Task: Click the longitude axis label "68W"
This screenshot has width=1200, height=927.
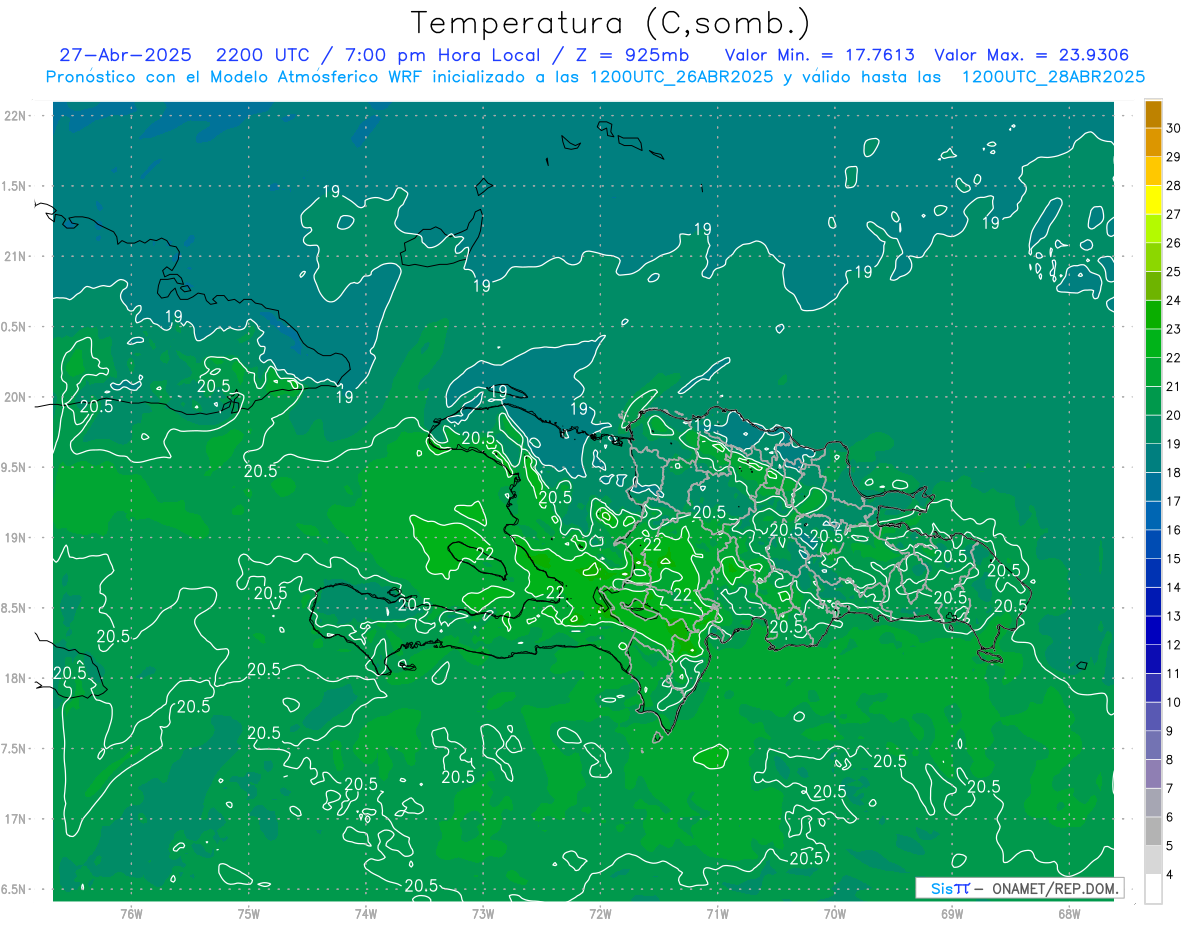Action: (x=1069, y=913)
